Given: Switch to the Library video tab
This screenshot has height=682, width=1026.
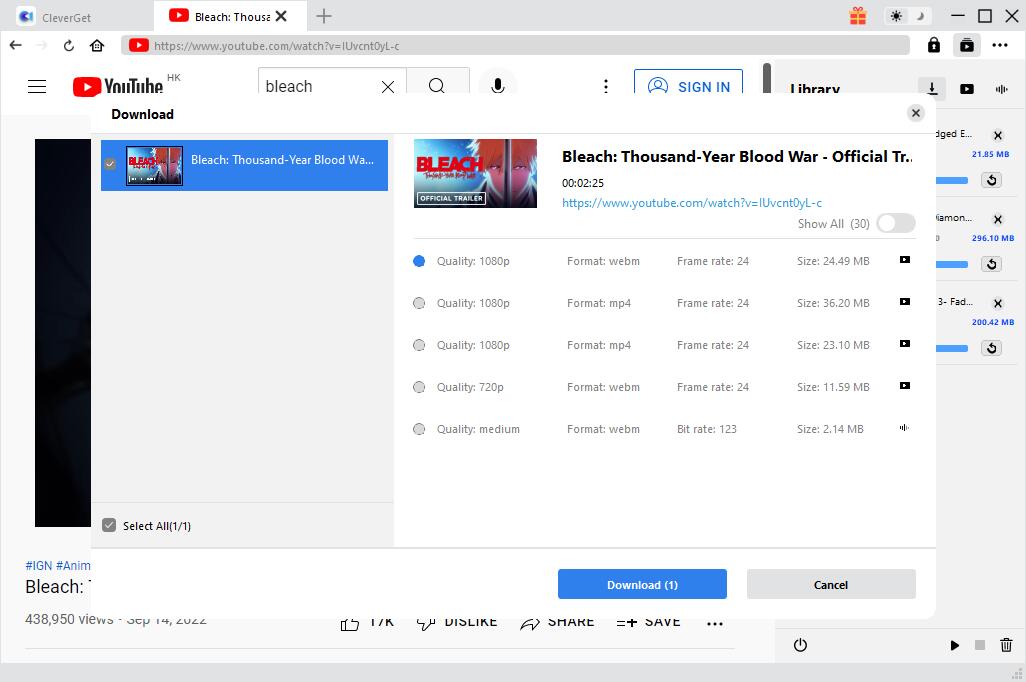Looking at the screenshot, I should (x=967, y=89).
